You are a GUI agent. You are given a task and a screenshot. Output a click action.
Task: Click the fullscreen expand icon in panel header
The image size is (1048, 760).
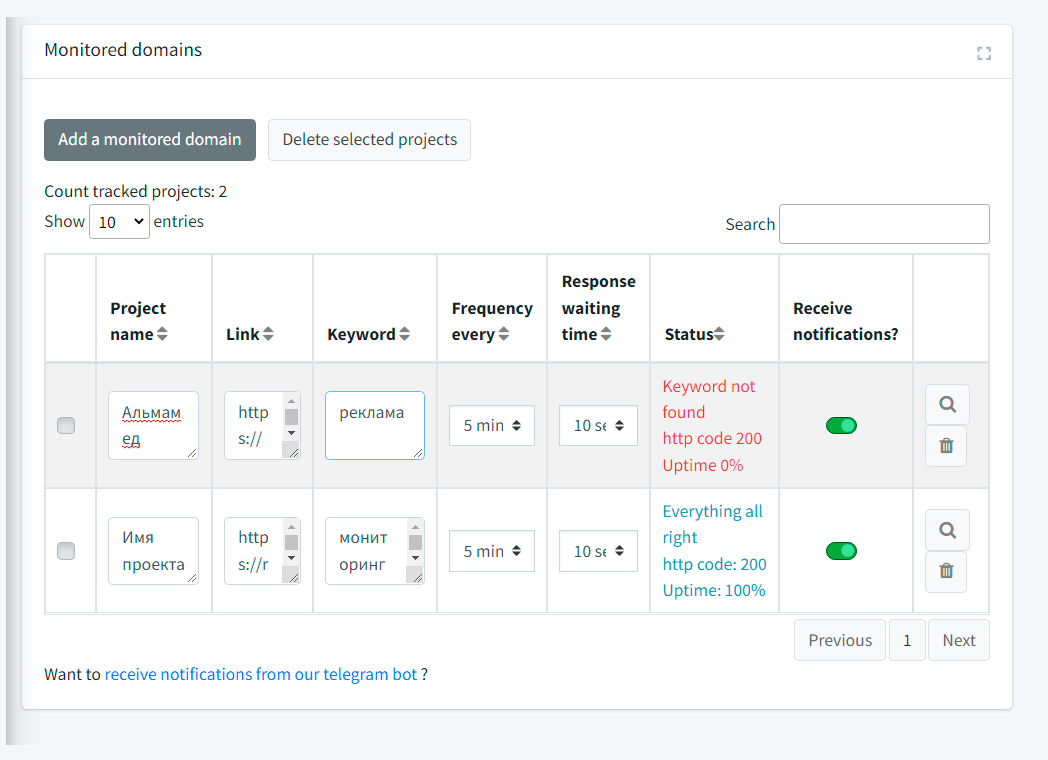coord(984,53)
